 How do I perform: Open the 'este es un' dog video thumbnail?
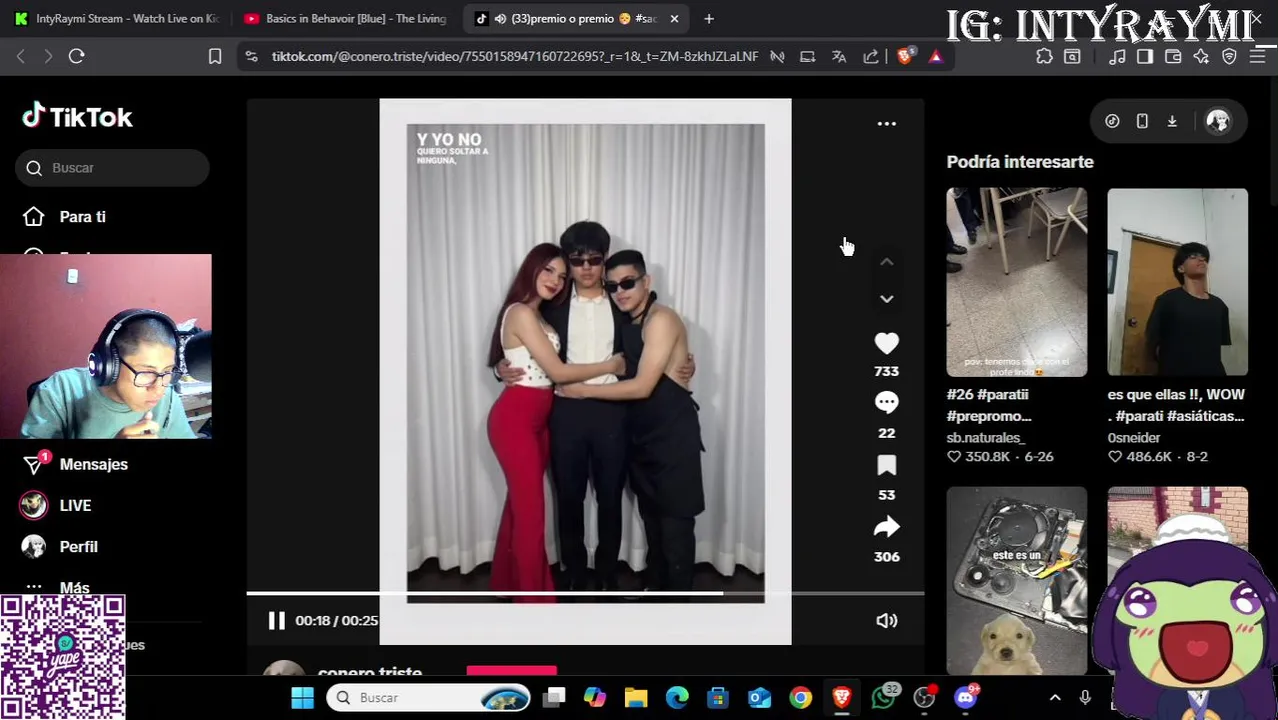[1016, 580]
